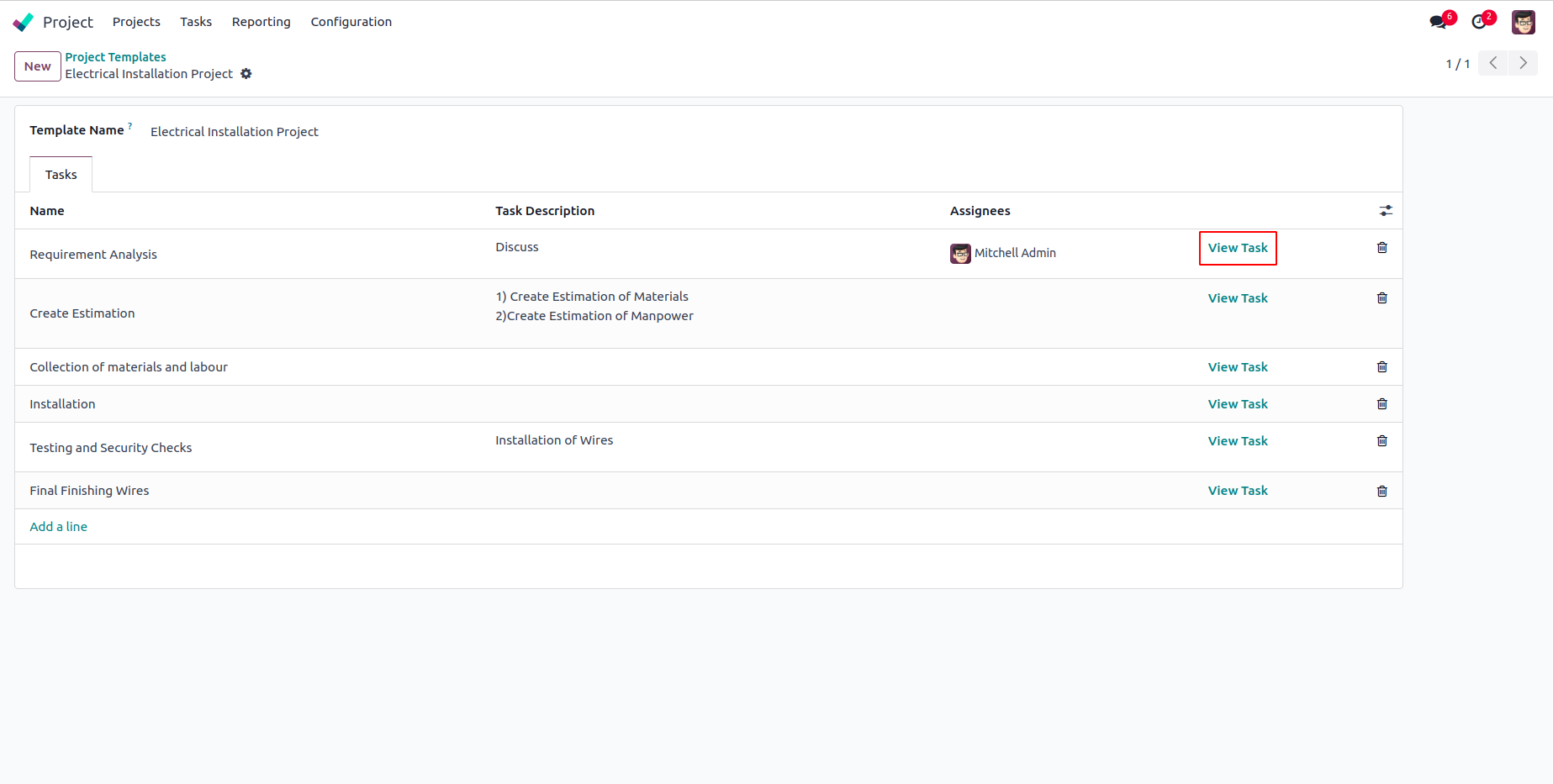The width and height of the screenshot is (1553, 784).
Task: Go to the next record arrow
Action: click(x=1523, y=63)
